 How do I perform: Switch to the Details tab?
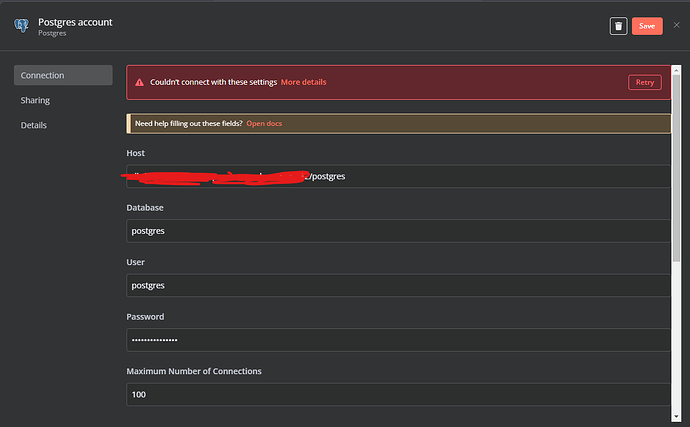click(x=33, y=125)
